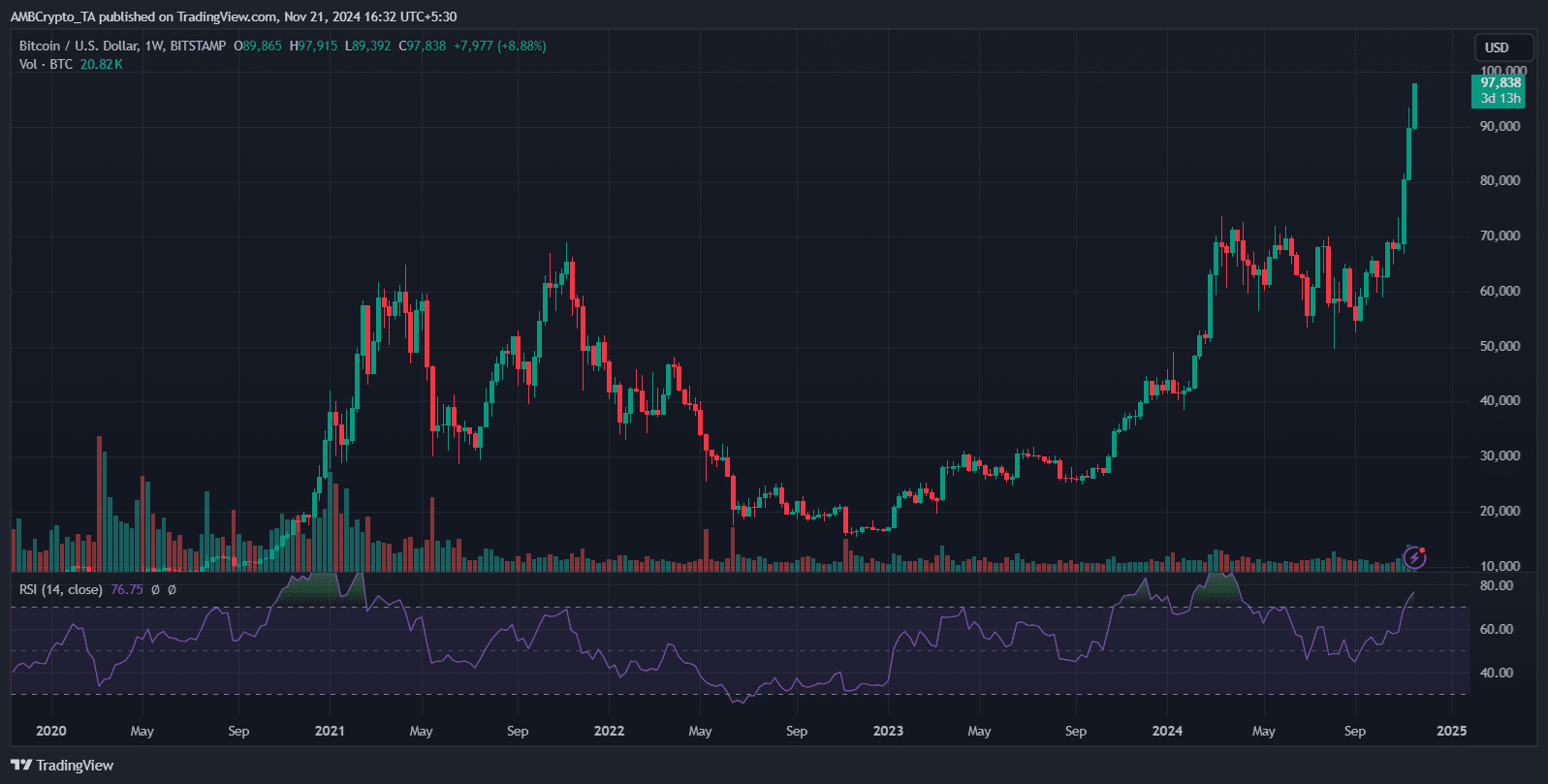The image size is (1548, 784).
Task: Click the 80,000 price axis label
Action: click(1500, 180)
